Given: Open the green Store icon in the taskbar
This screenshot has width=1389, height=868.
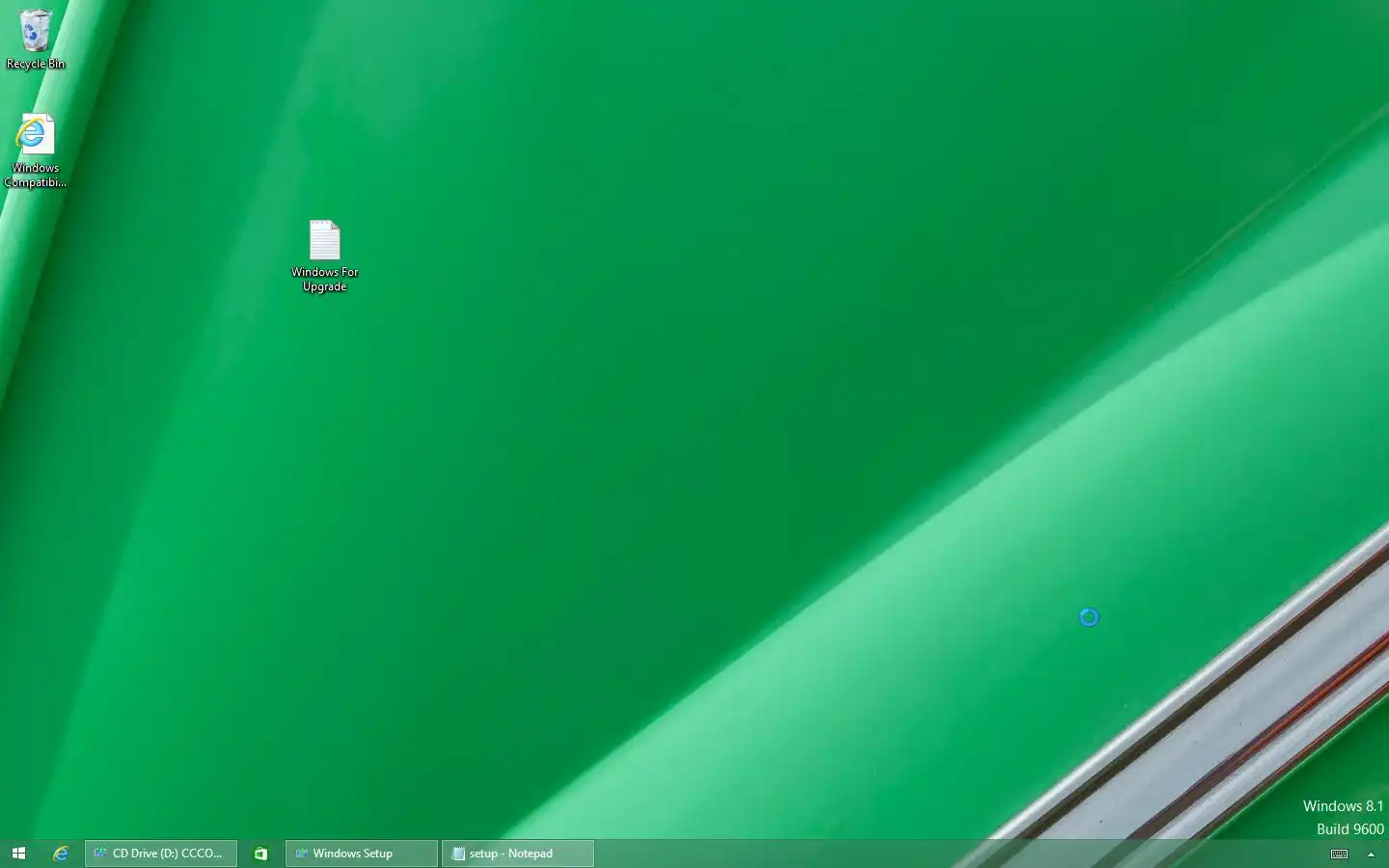Looking at the screenshot, I should (260, 854).
